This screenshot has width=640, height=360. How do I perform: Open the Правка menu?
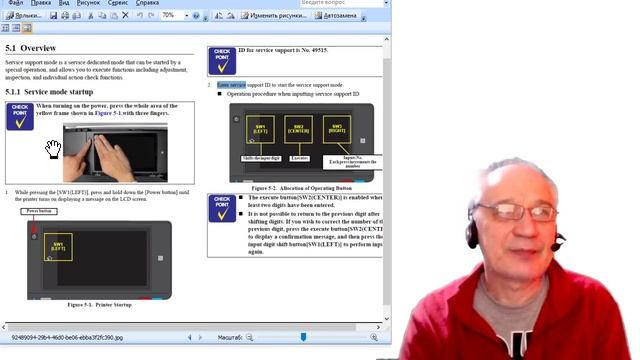coord(41,2)
